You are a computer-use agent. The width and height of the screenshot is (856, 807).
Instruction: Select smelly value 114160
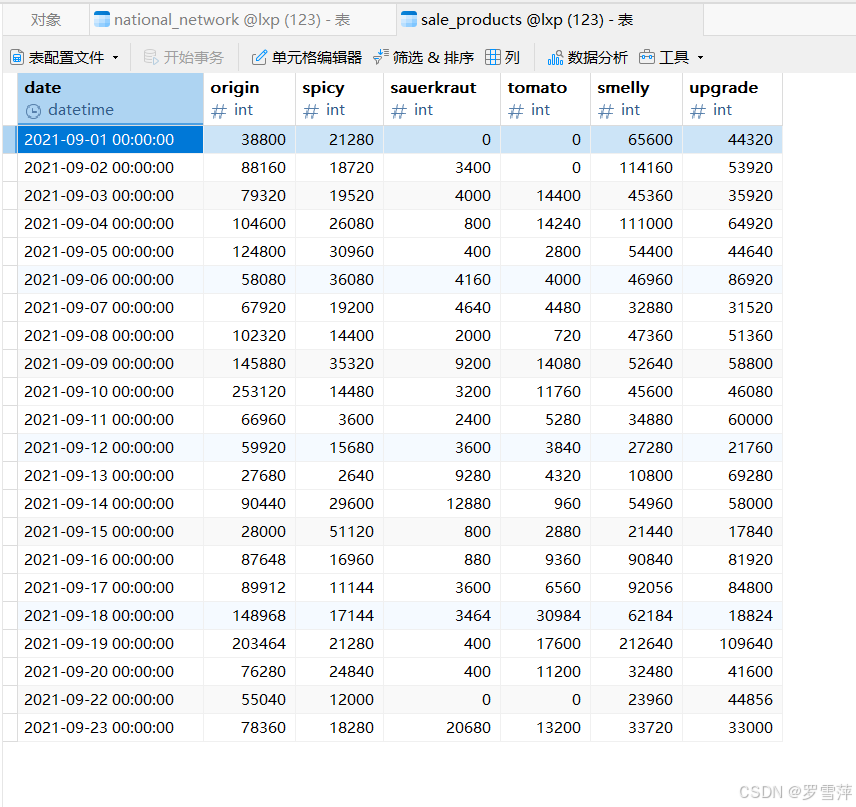pos(636,167)
